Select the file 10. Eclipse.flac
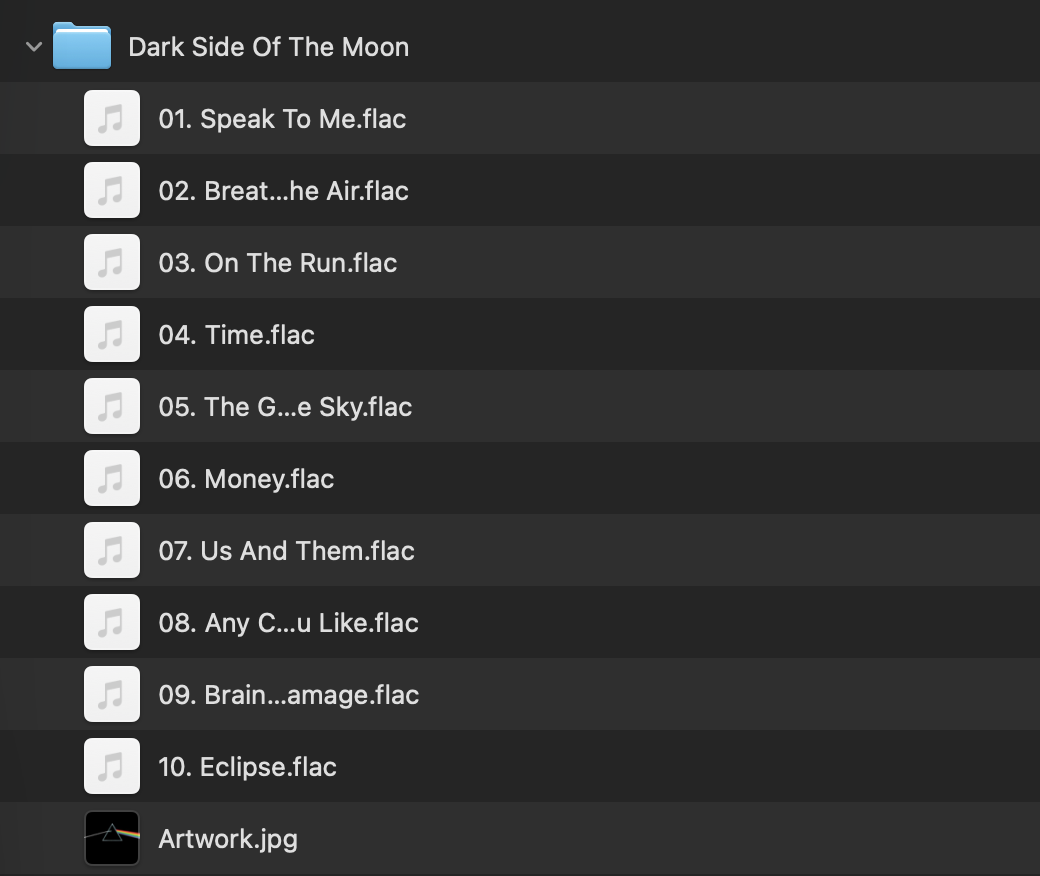This screenshot has width=1040, height=876. (x=247, y=767)
